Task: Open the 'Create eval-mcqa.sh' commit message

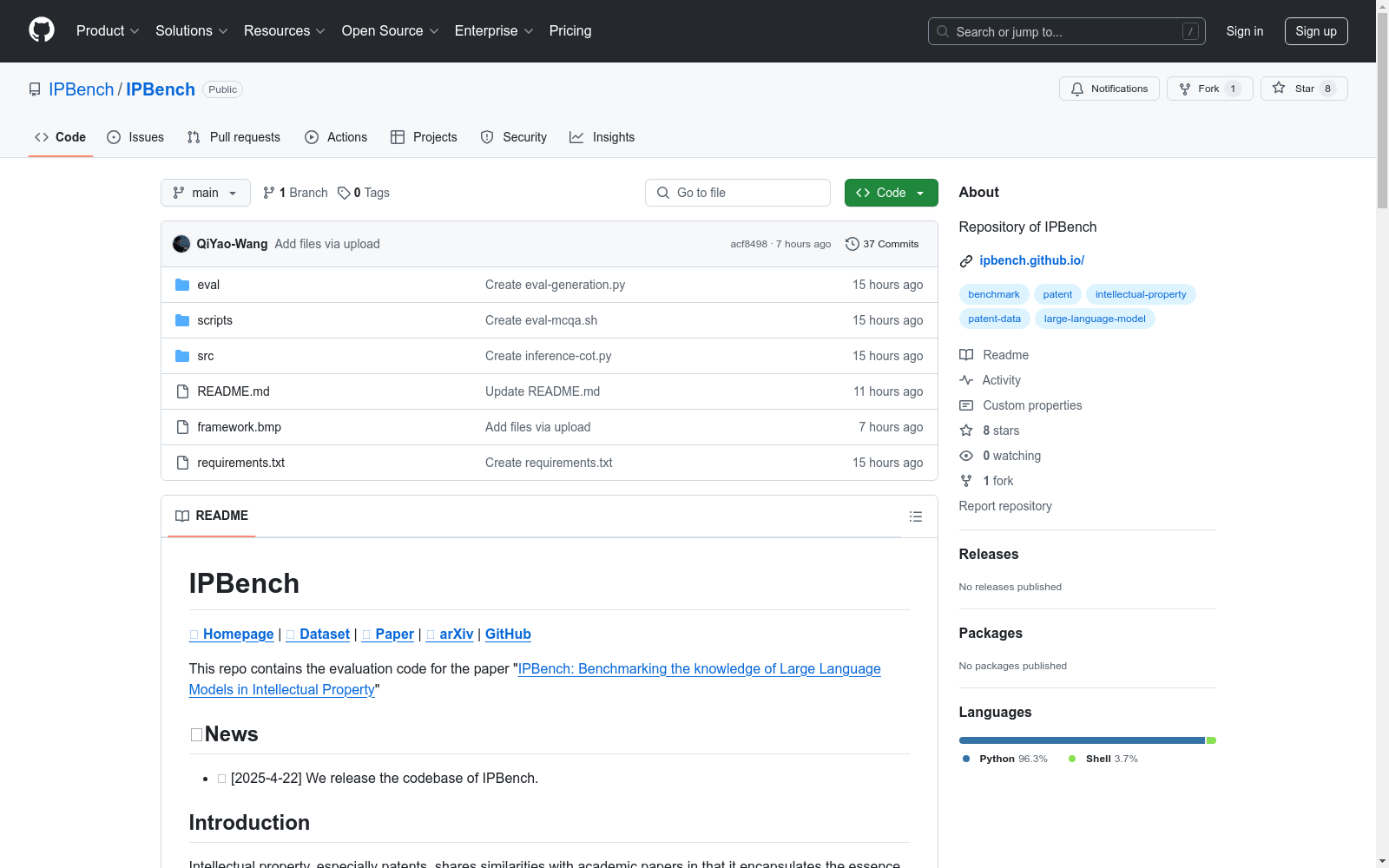Action: click(x=541, y=320)
